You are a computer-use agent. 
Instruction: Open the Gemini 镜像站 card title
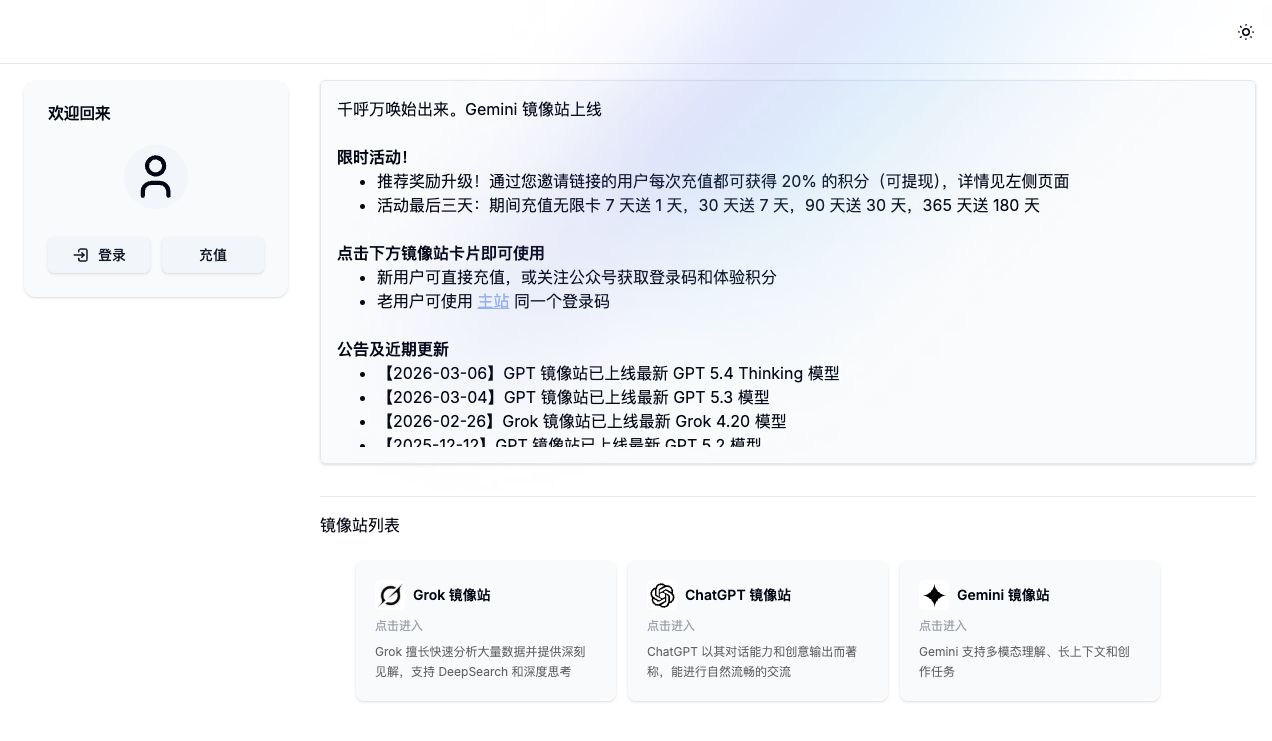click(x=1003, y=595)
